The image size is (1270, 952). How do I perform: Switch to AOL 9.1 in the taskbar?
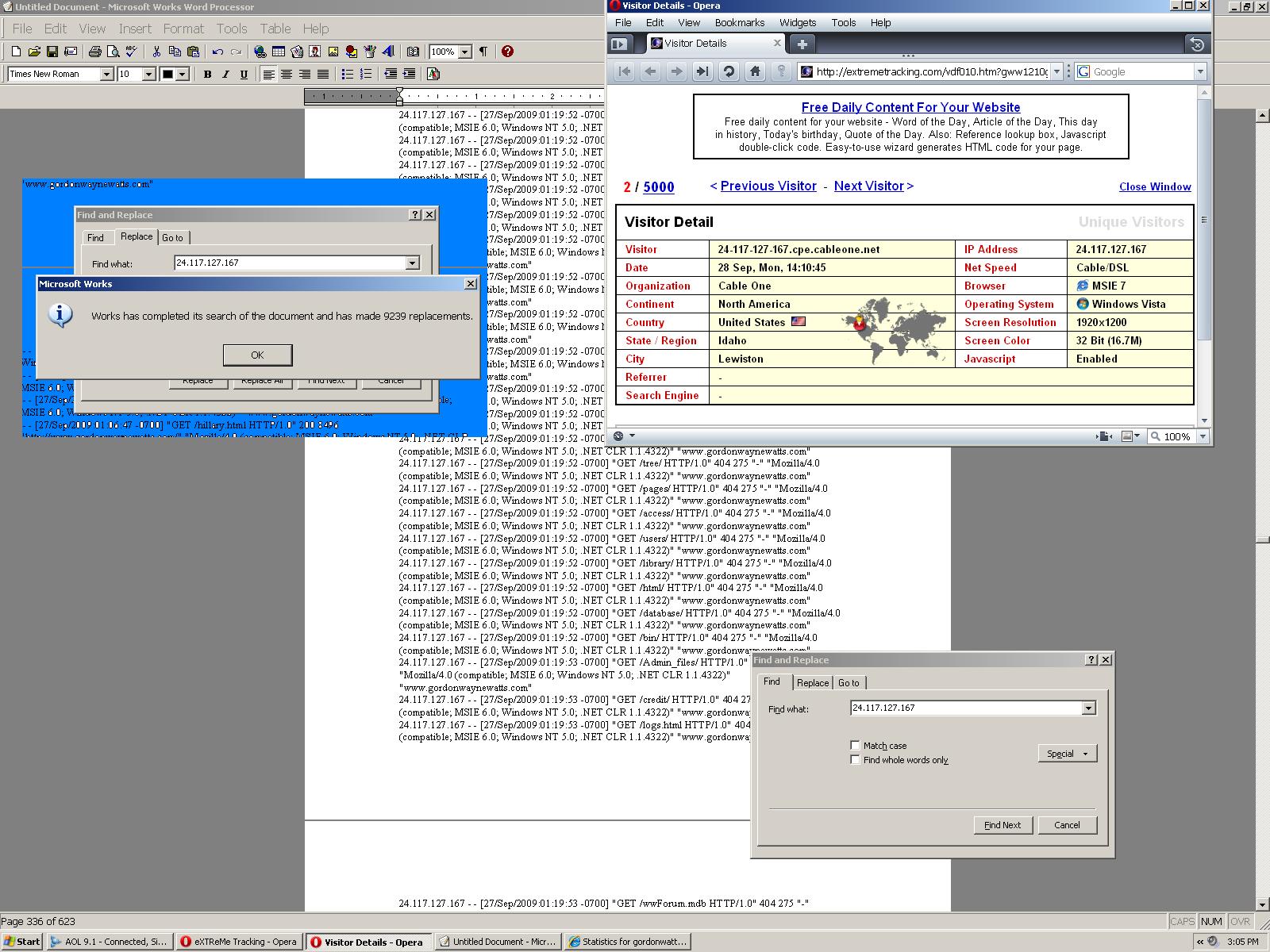[x=110, y=942]
